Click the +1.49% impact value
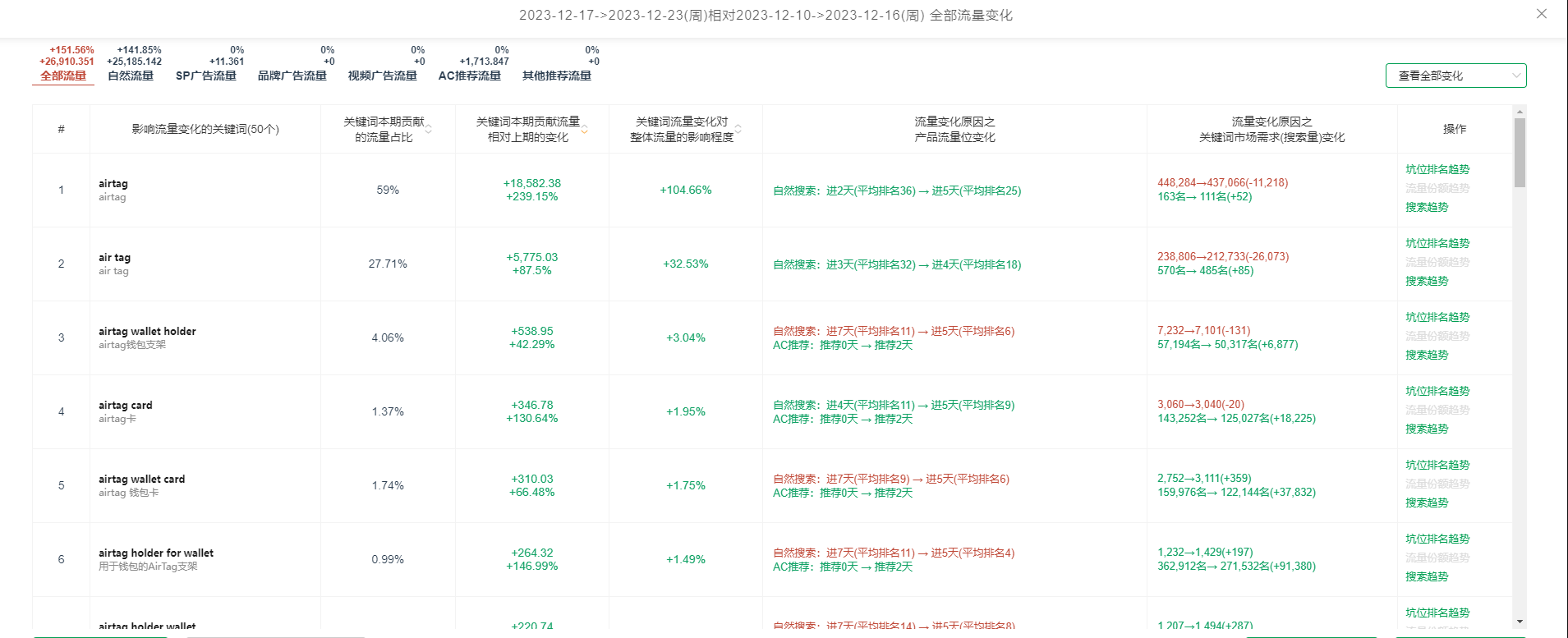1568x638 pixels. [686, 560]
